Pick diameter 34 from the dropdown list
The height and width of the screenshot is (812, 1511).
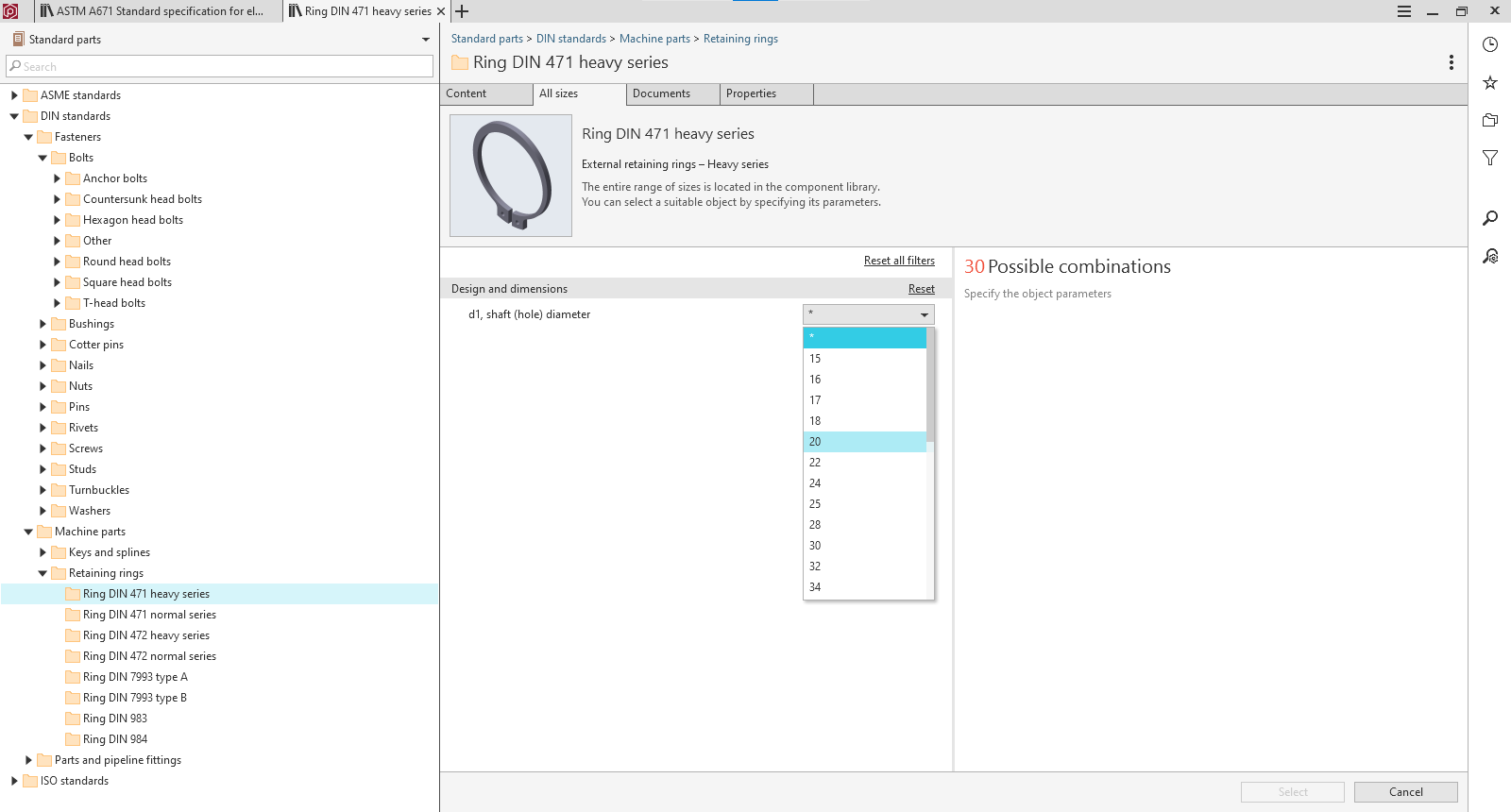(864, 587)
